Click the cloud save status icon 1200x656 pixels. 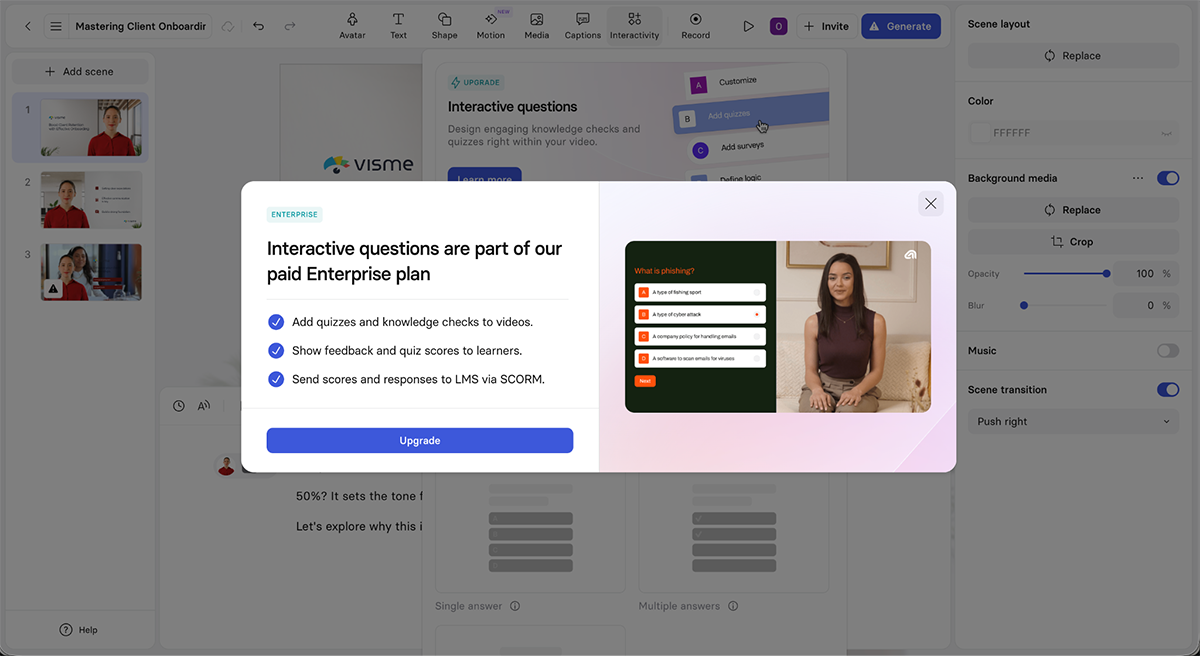(228, 26)
